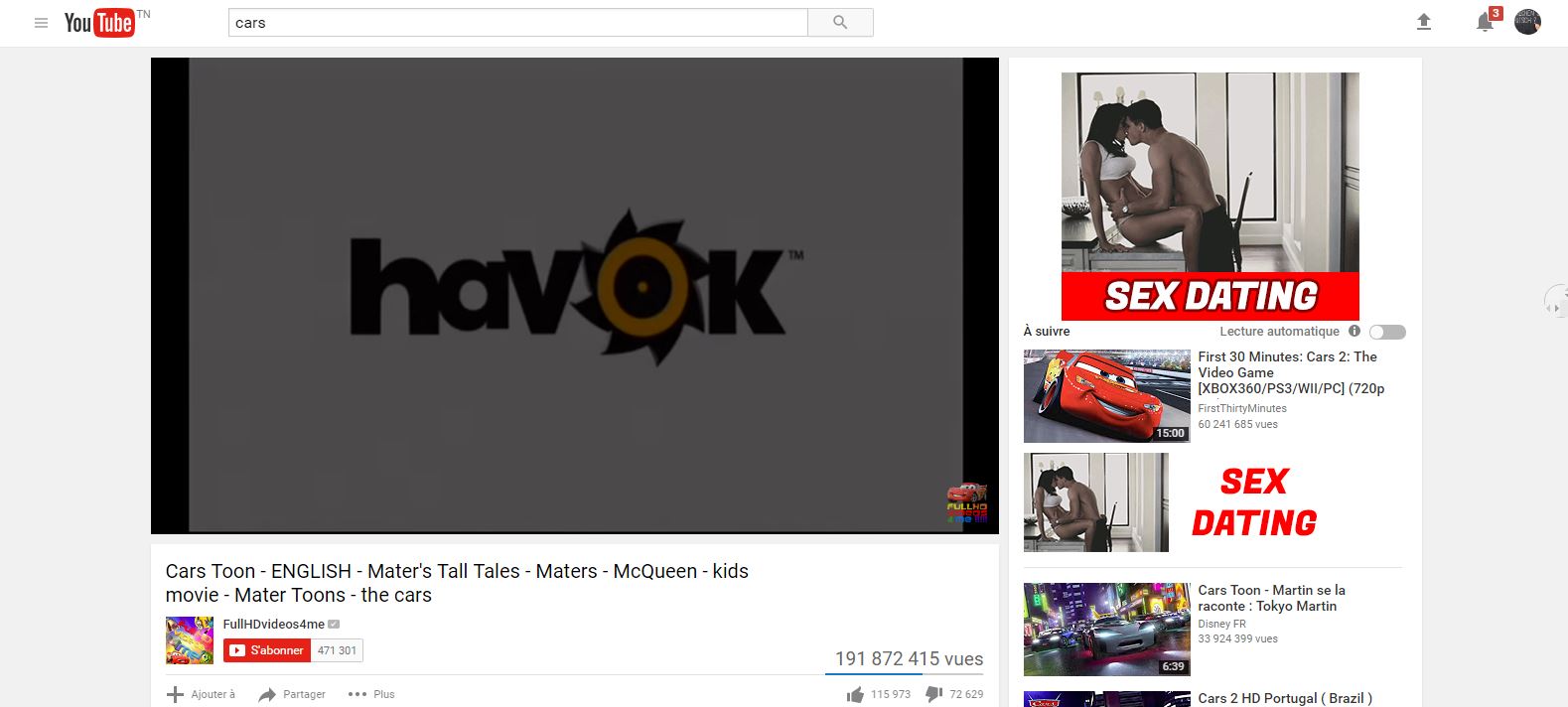Screen dimensions: 1568x707
Task: Open notifications bell
Action: [x=1486, y=22]
